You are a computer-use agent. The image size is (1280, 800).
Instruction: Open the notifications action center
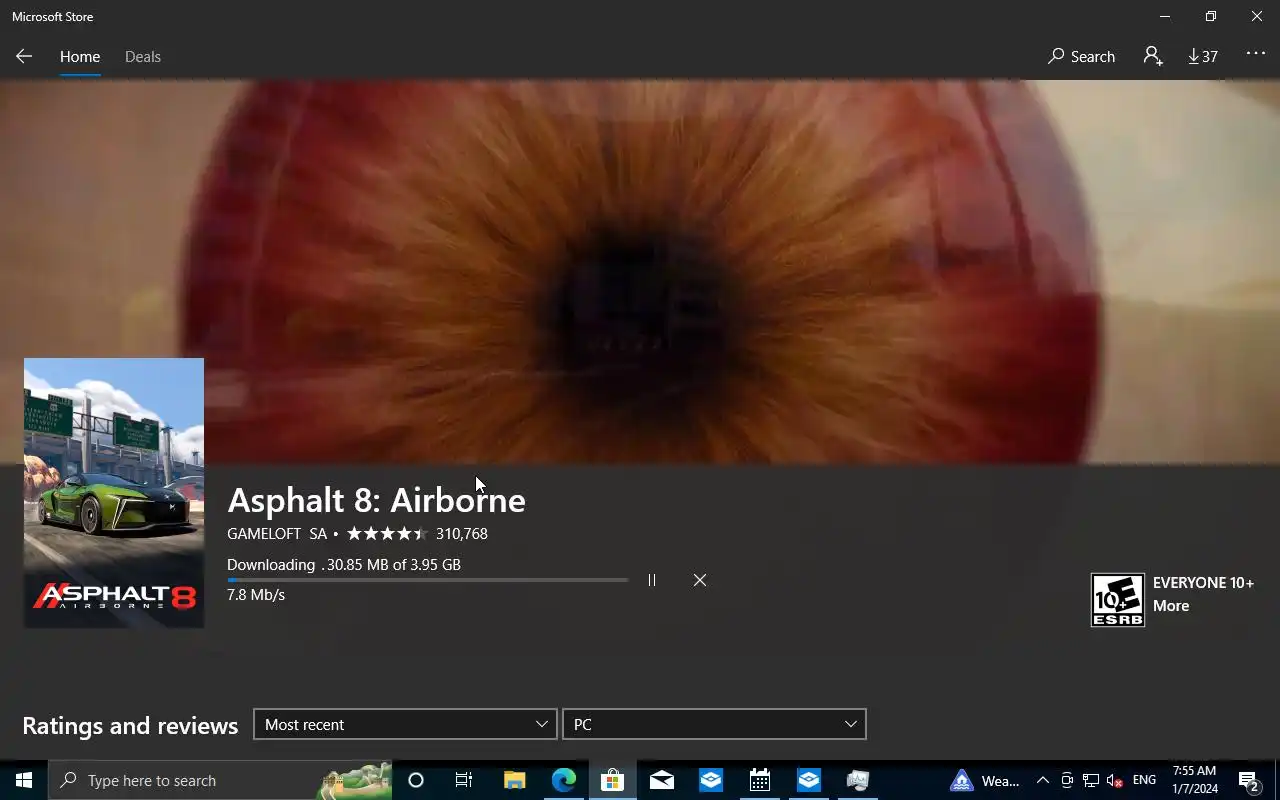1249,780
